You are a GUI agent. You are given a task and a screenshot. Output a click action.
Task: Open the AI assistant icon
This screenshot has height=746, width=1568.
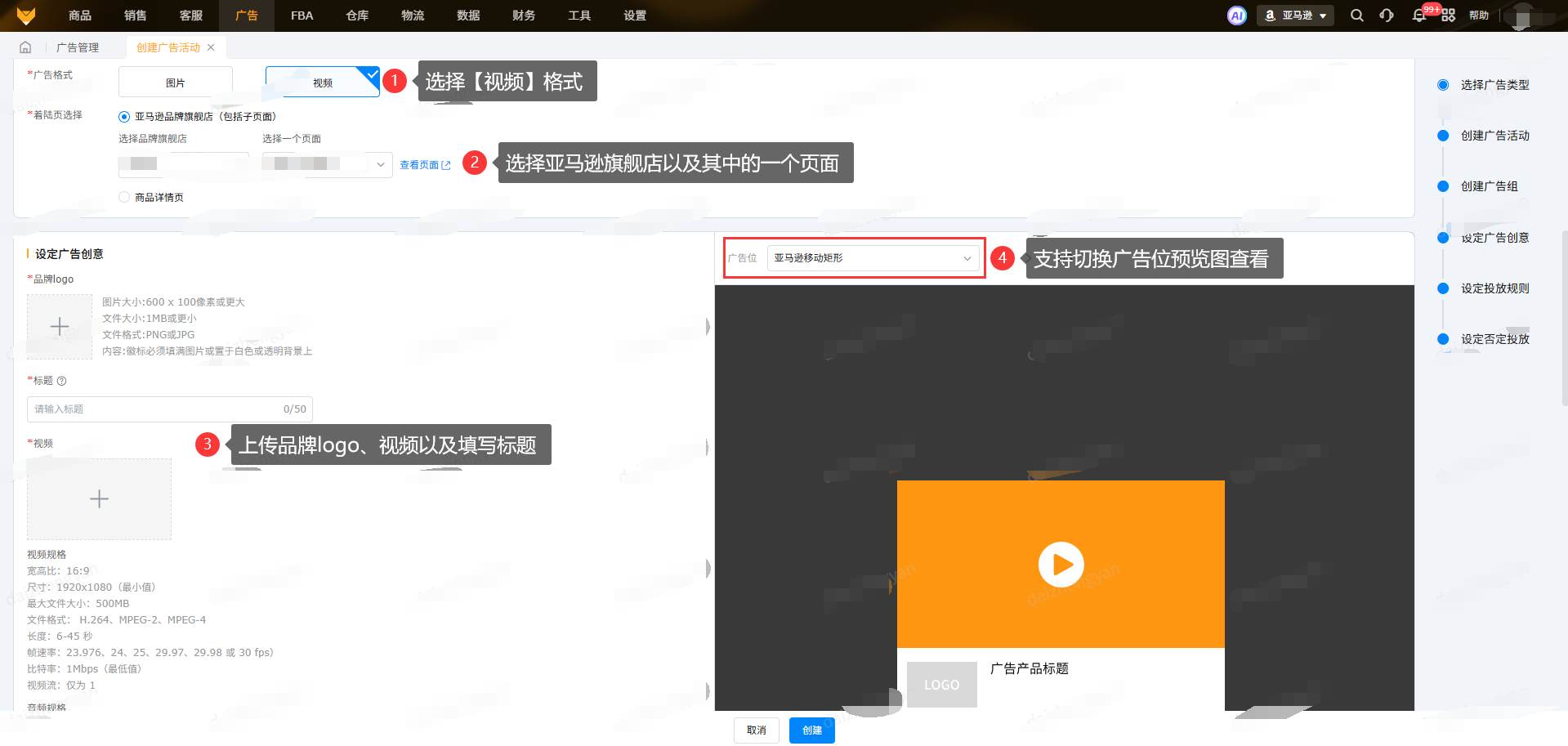click(x=1237, y=16)
